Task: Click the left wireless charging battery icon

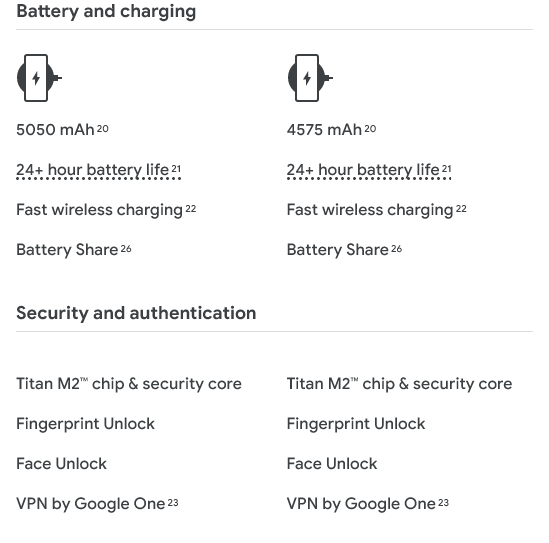Action: pos(39,78)
